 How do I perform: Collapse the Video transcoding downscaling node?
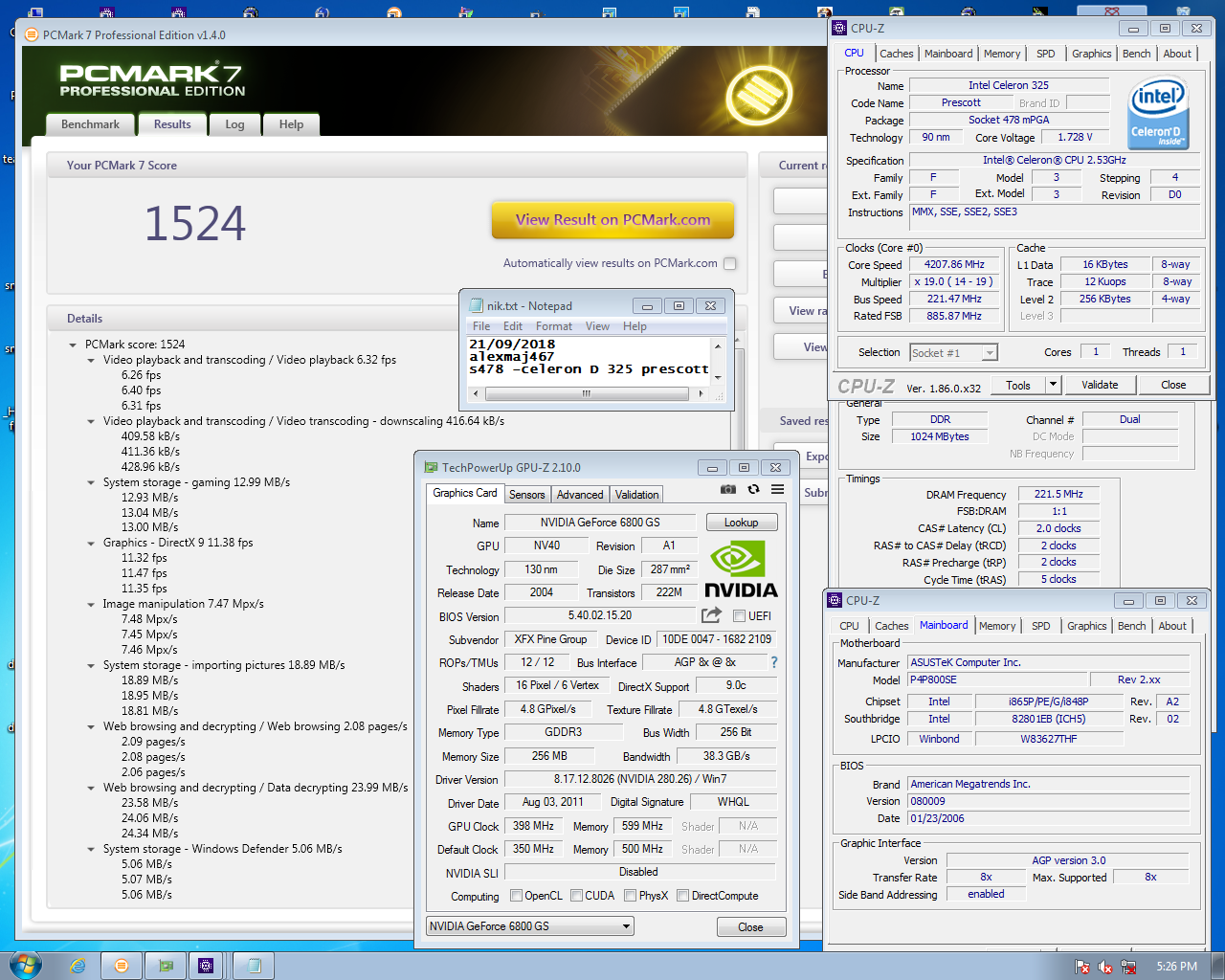tap(91, 421)
